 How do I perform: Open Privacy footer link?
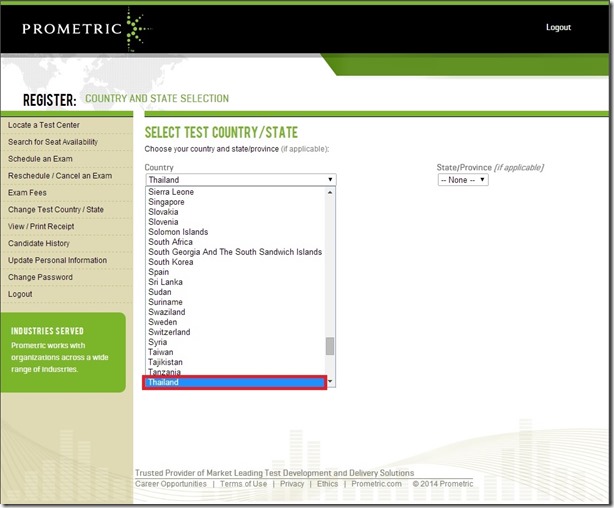292,484
